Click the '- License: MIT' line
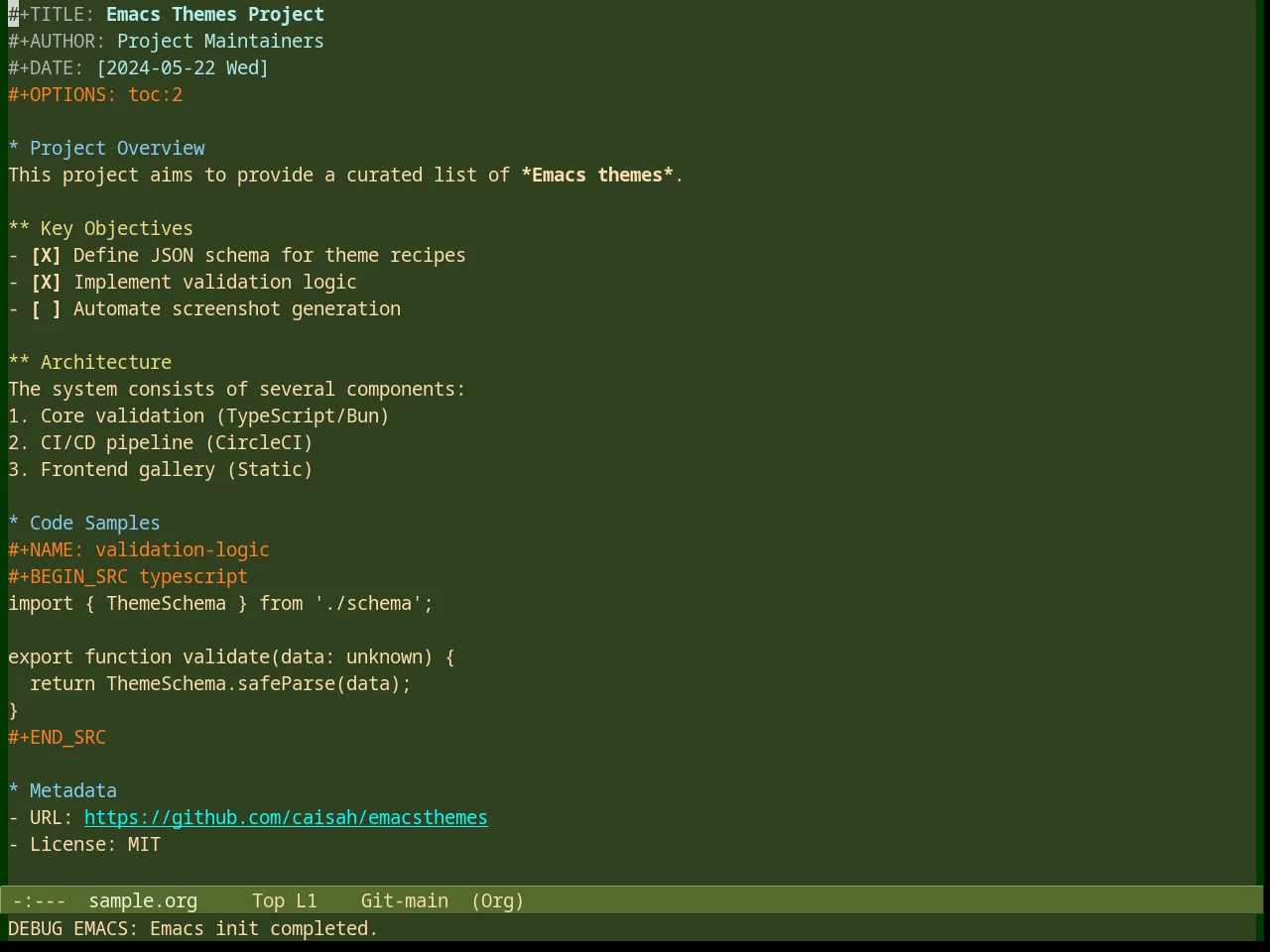This screenshot has height=952, width=1270. click(x=84, y=845)
